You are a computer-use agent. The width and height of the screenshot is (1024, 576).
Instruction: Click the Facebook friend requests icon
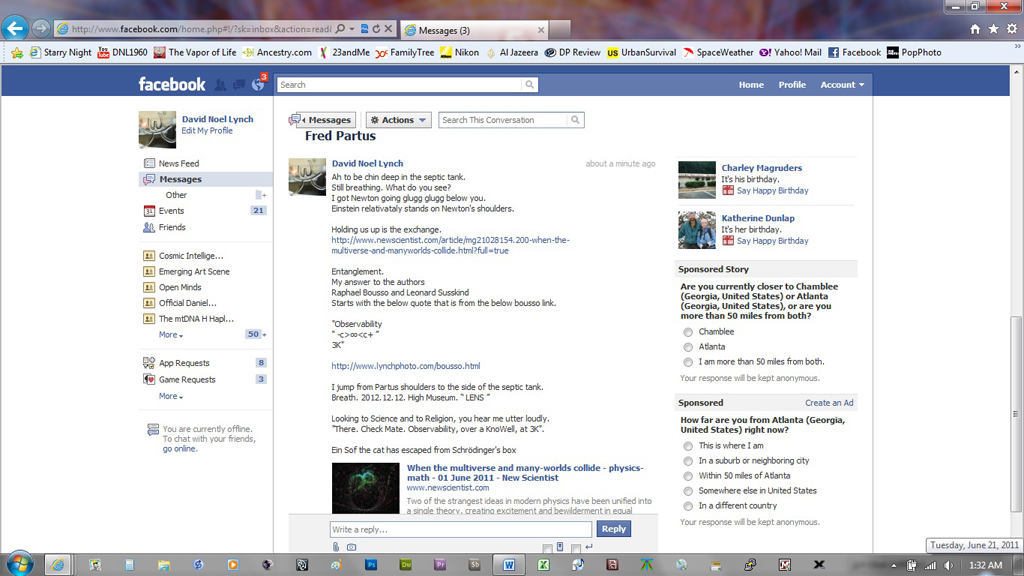(221, 85)
